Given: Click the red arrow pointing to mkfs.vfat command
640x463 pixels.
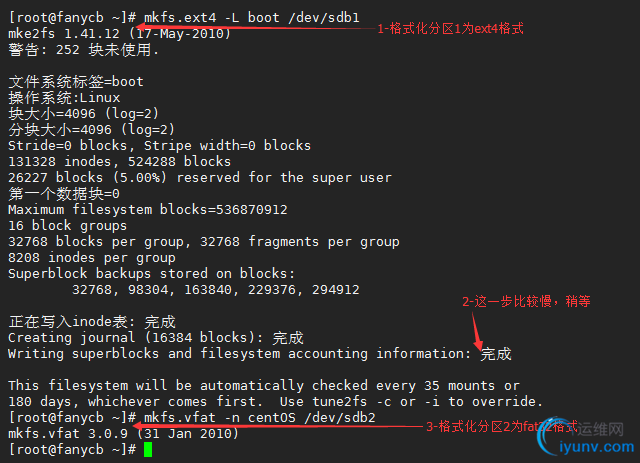Looking at the screenshot, I should click(x=280, y=426).
